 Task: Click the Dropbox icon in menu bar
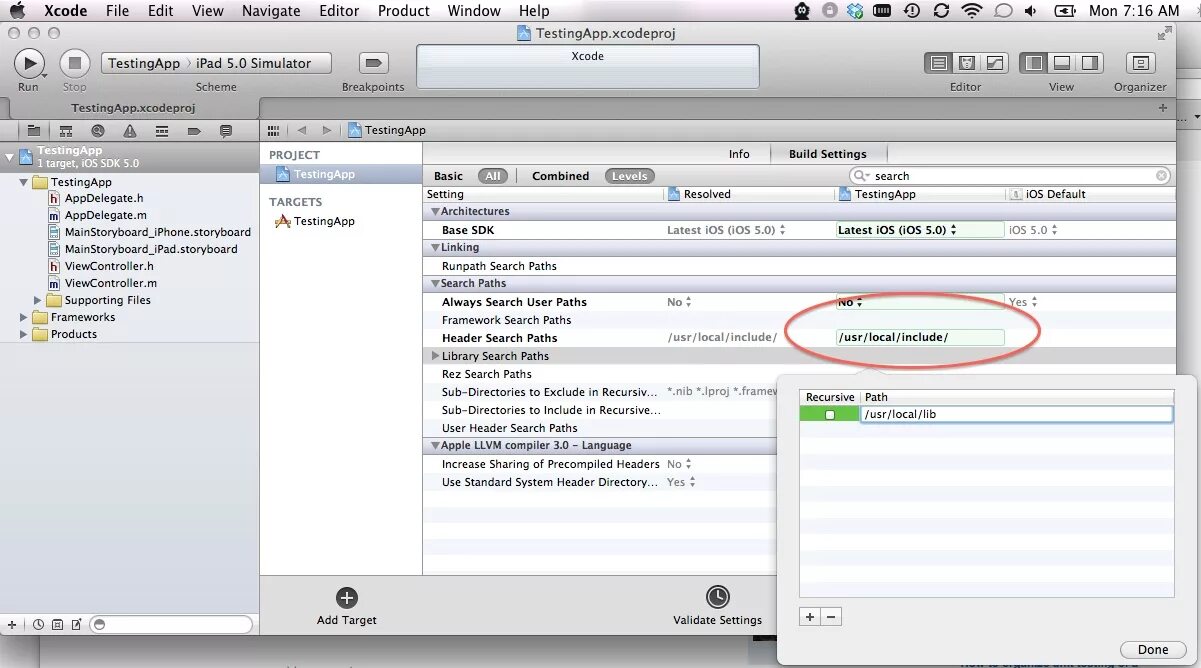(x=854, y=11)
